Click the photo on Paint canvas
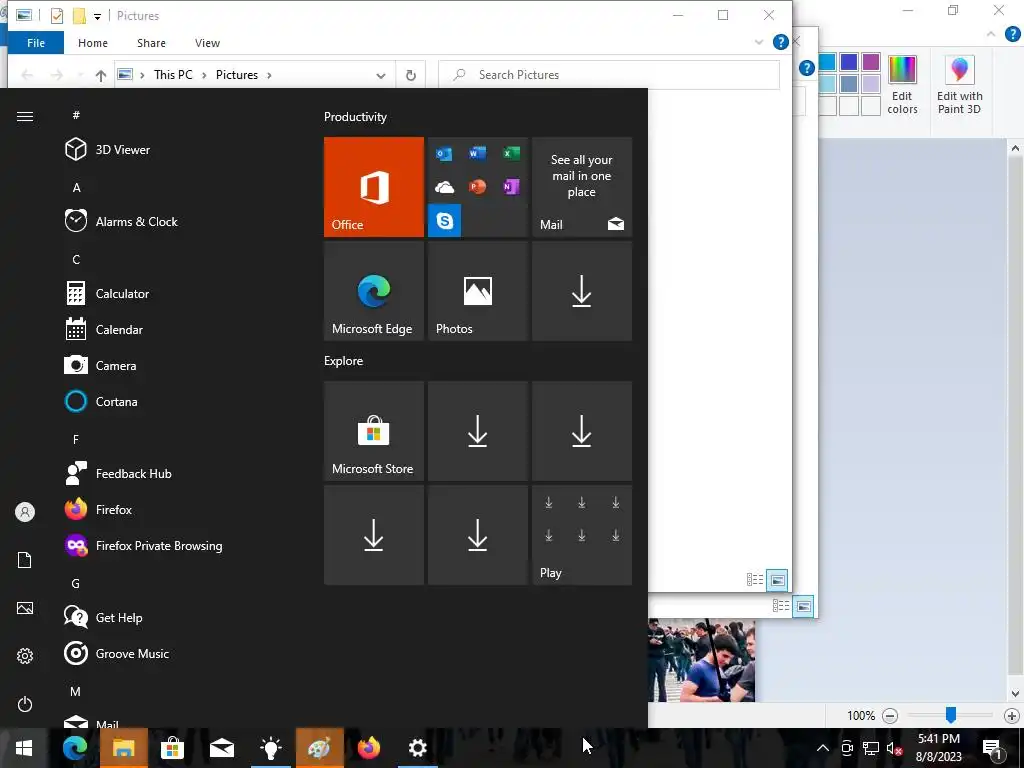 701,660
